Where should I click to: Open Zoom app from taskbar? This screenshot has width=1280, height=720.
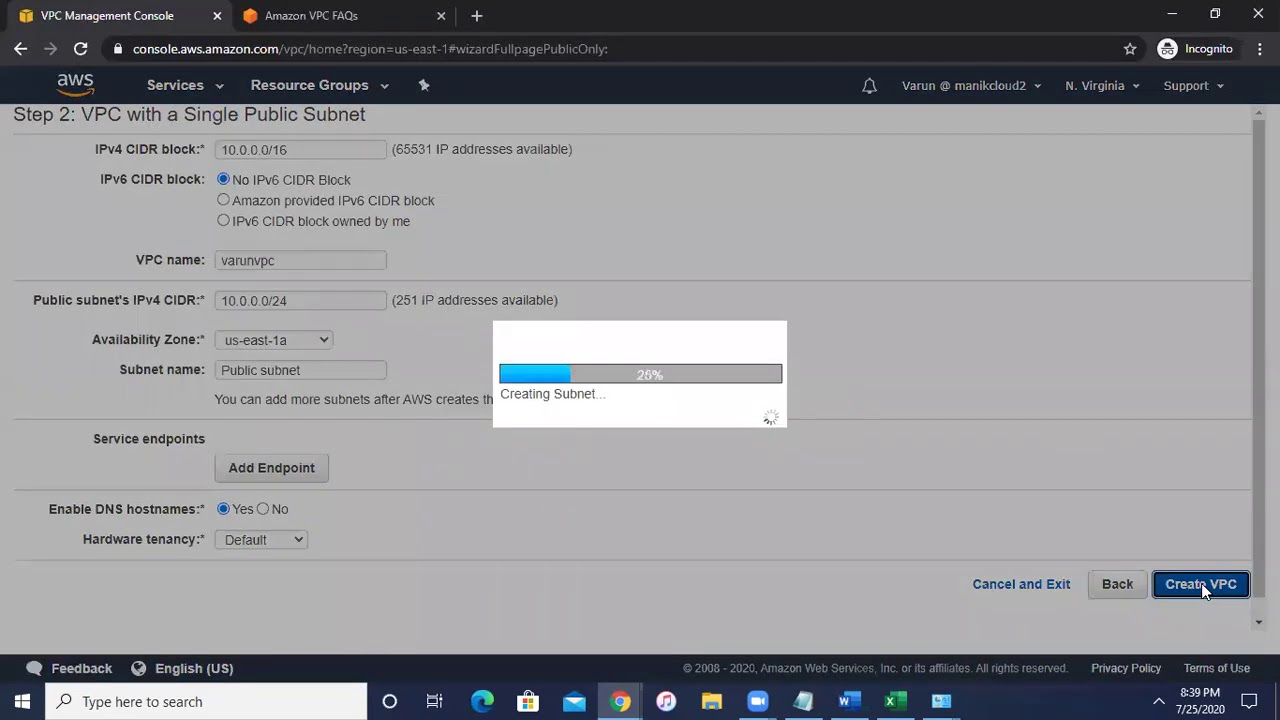coord(758,702)
